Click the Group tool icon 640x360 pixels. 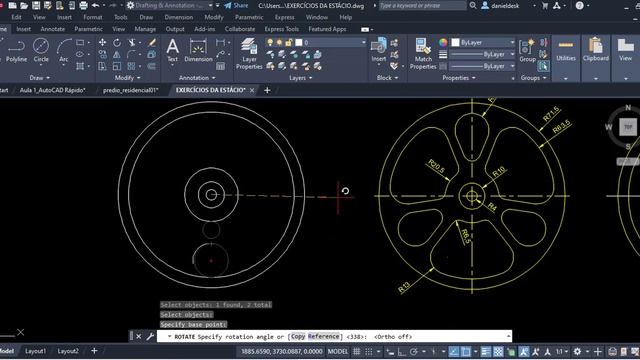tap(527, 51)
